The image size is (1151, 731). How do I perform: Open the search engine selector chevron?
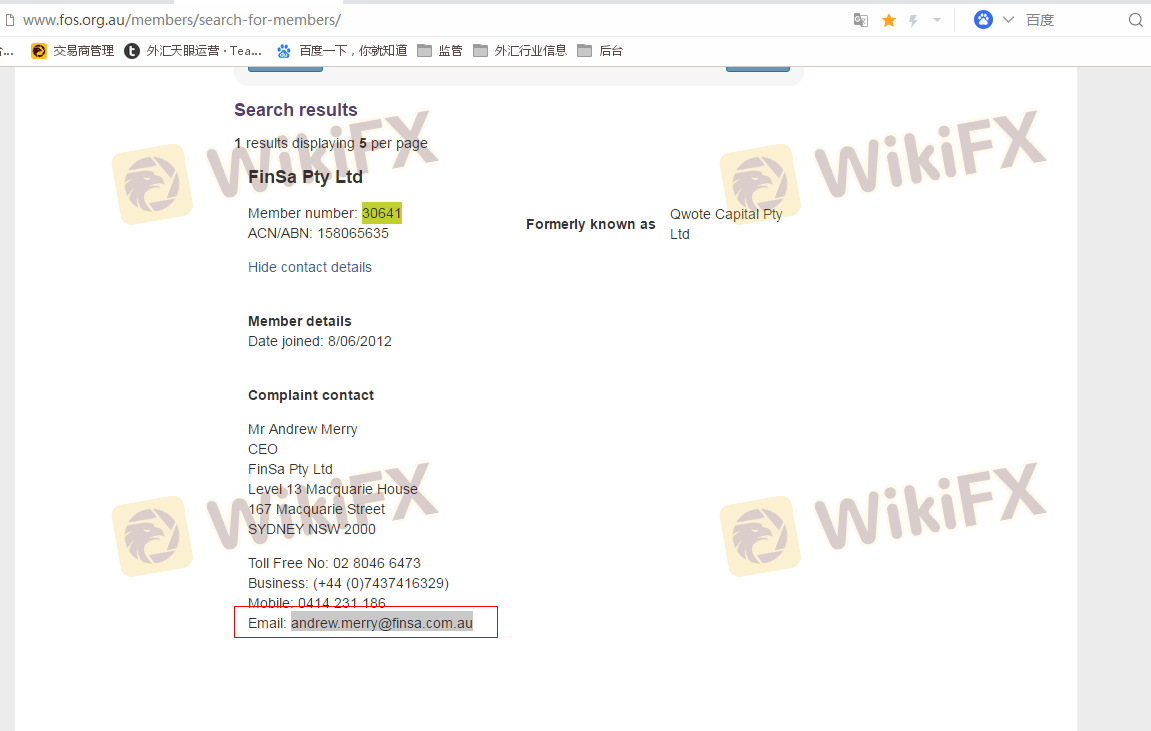[x=1008, y=20]
